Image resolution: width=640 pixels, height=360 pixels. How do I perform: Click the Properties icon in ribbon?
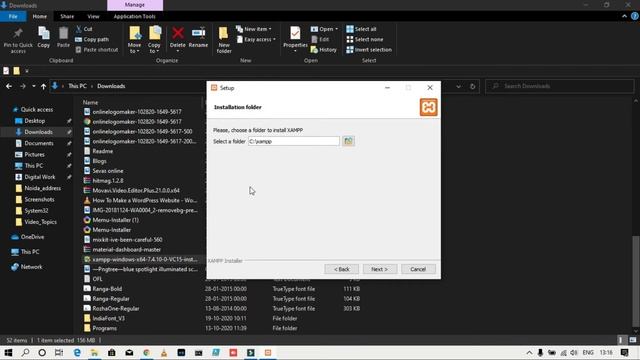coord(295,33)
